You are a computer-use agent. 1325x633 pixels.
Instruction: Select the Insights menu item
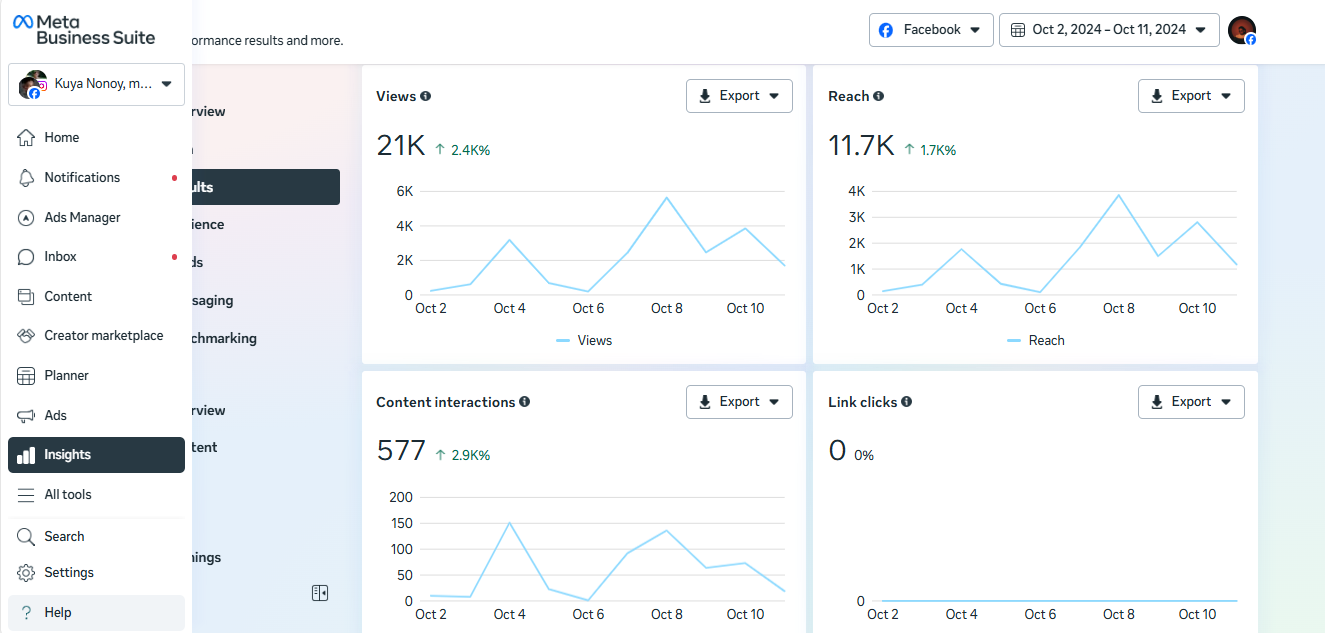click(x=96, y=455)
